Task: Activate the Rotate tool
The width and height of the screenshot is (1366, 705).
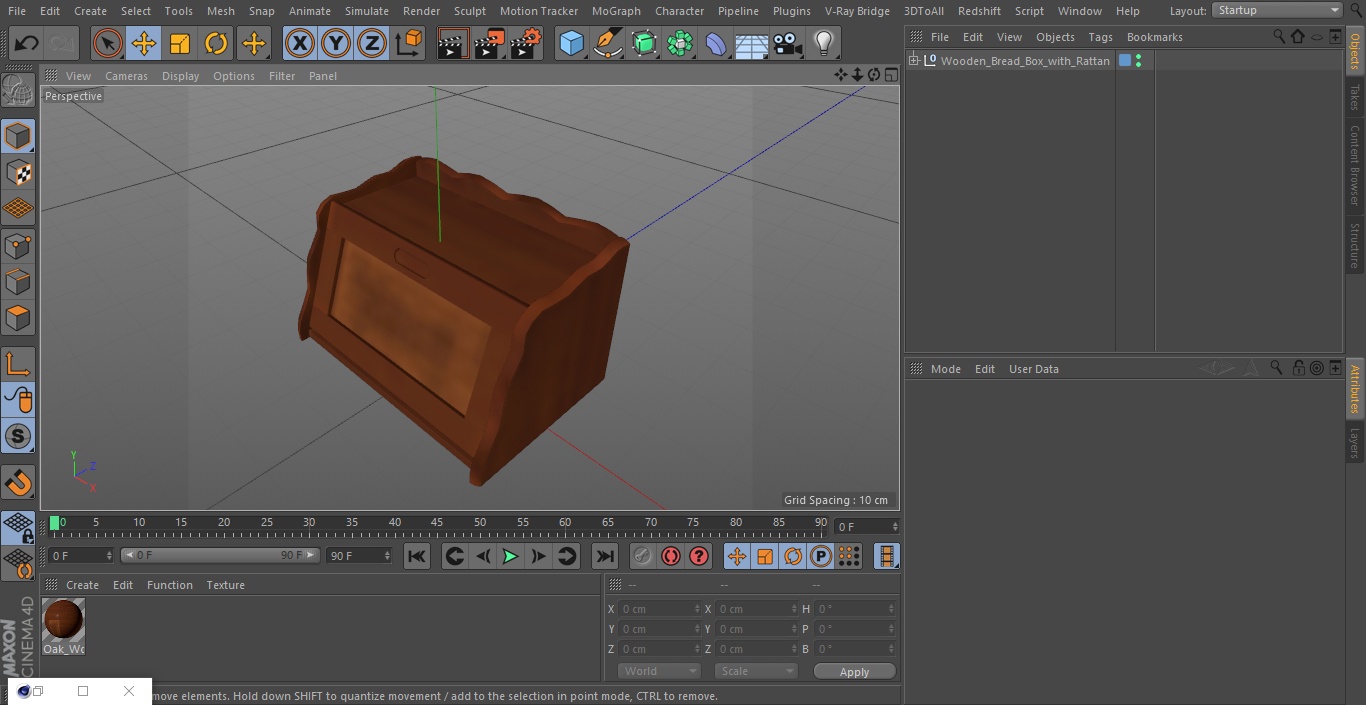Action: click(x=216, y=44)
